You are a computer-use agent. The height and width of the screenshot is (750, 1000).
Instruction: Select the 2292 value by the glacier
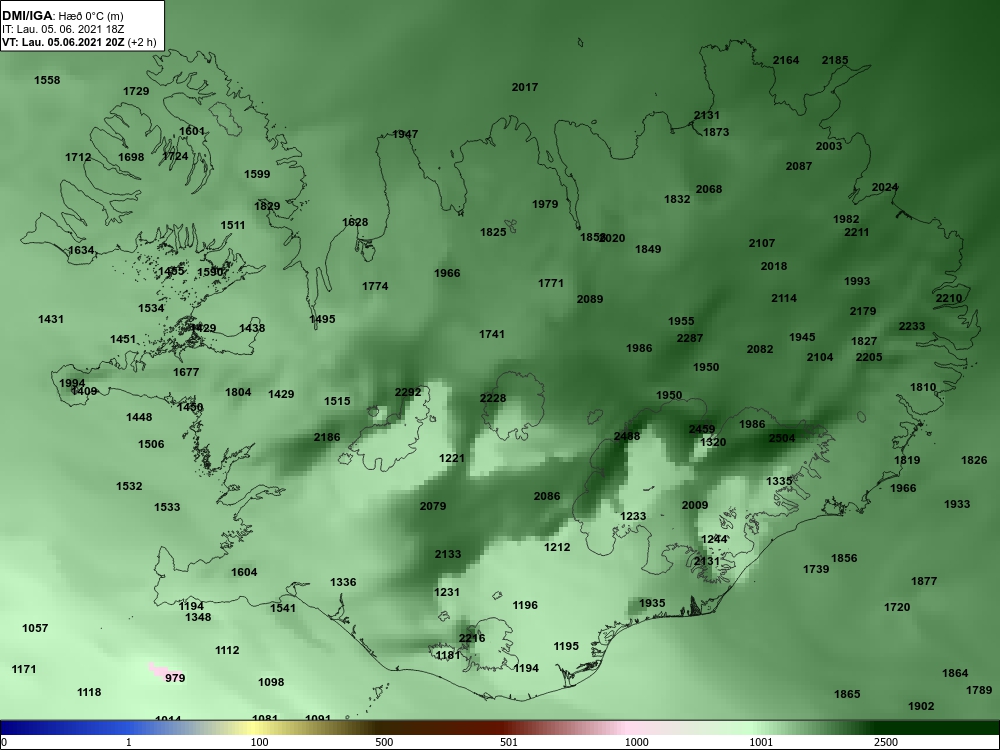[408, 392]
